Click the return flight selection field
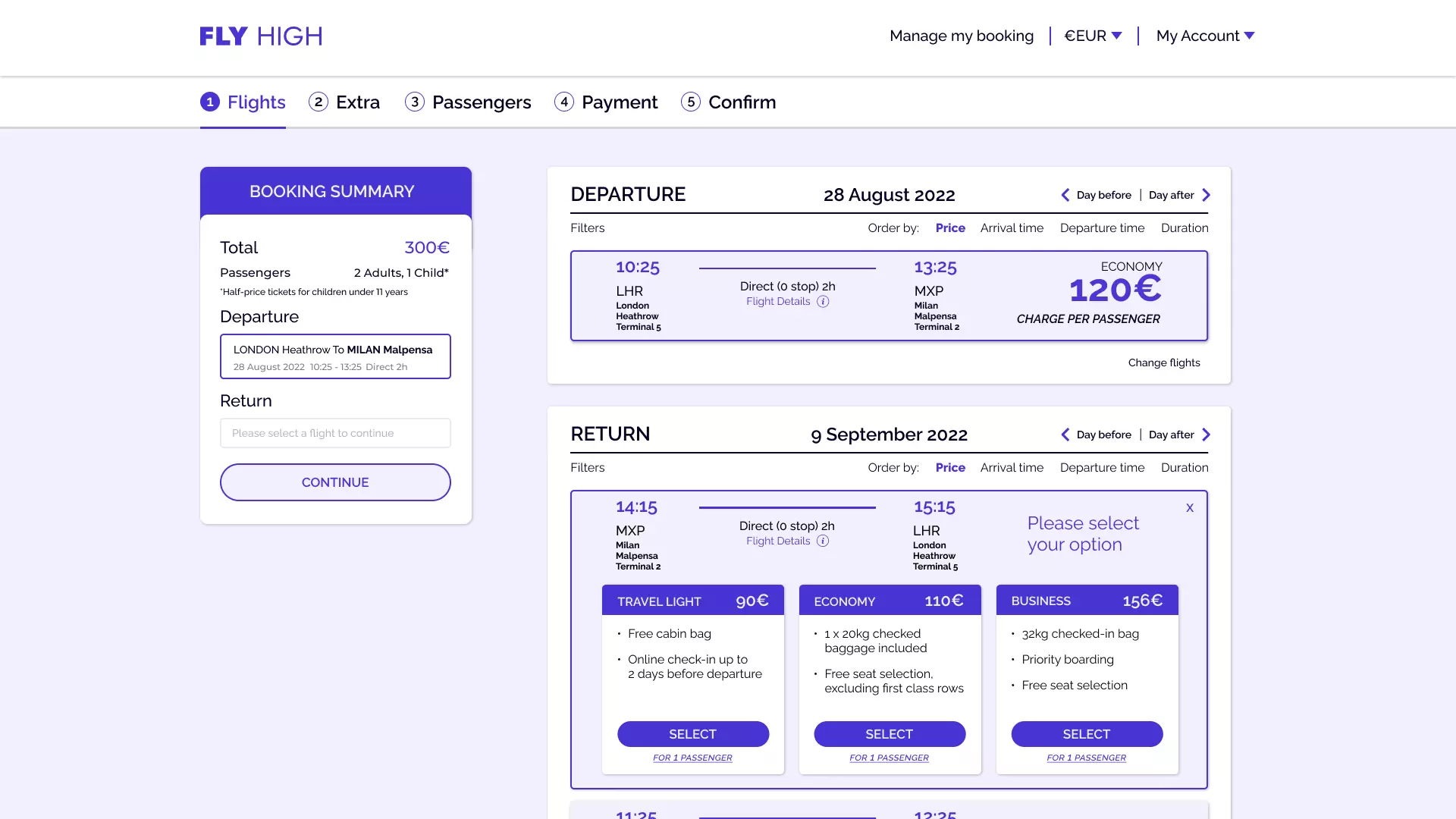Image resolution: width=1456 pixels, height=819 pixels. (x=335, y=433)
